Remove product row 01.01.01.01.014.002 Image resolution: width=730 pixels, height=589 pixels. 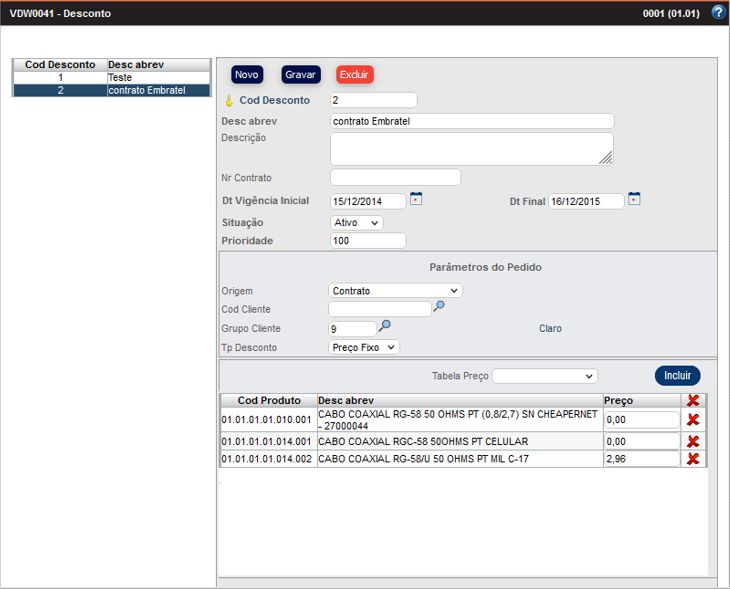click(x=693, y=459)
